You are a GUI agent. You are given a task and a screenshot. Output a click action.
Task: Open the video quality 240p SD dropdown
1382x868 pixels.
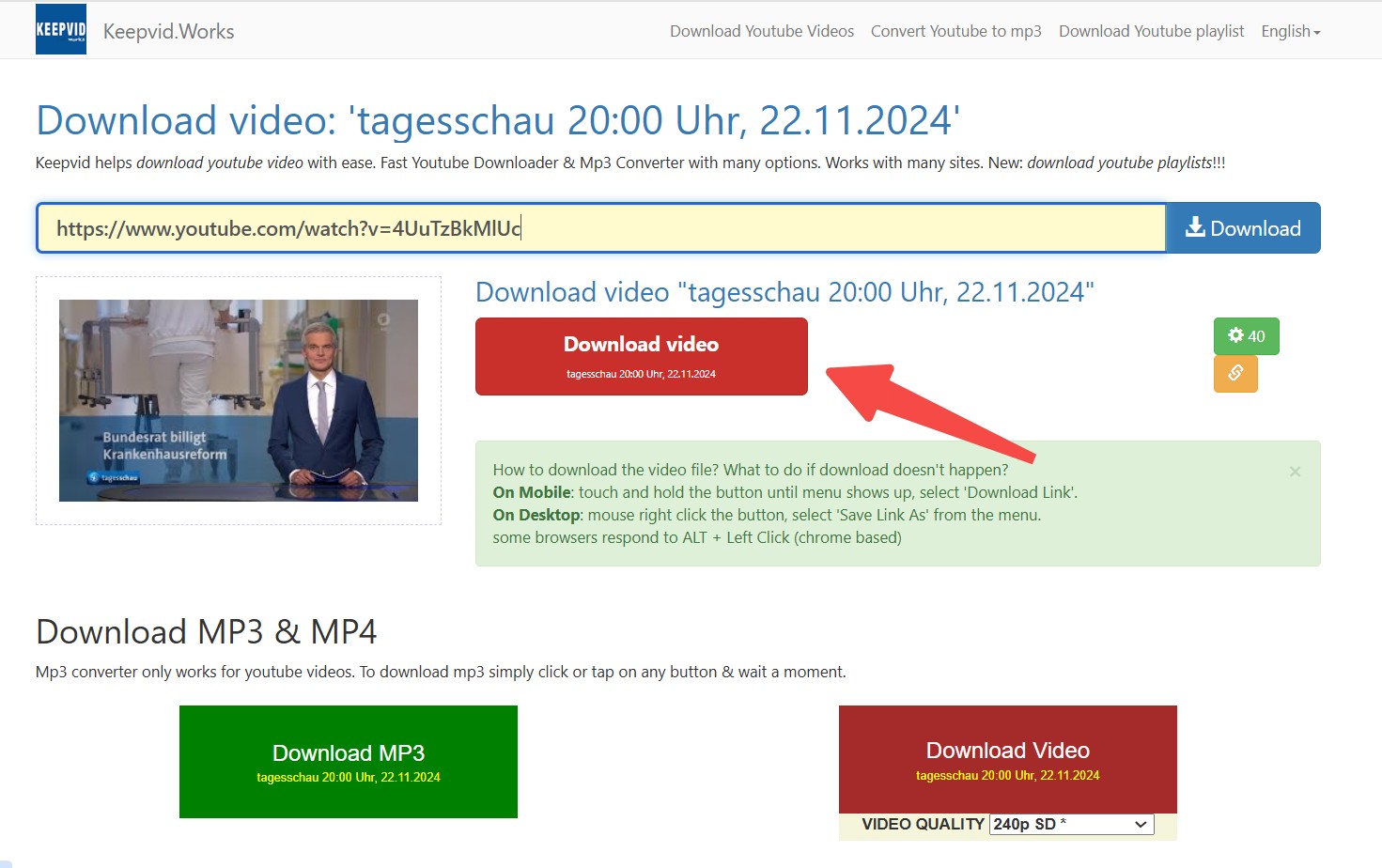pyautogui.click(x=1071, y=824)
